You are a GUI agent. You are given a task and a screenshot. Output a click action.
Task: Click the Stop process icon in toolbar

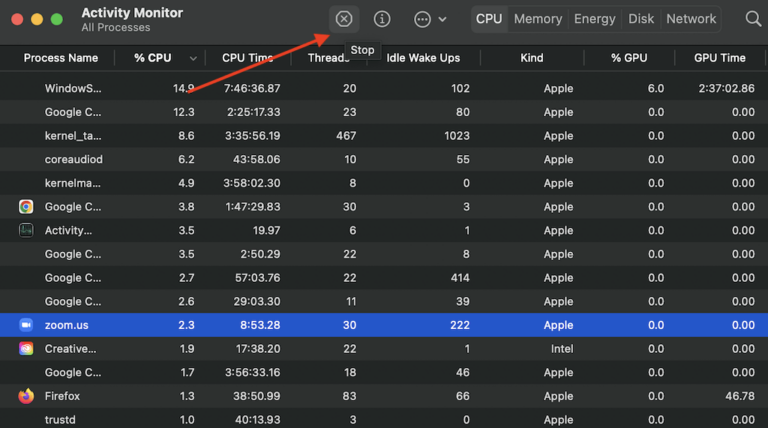[x=344, y=19]
